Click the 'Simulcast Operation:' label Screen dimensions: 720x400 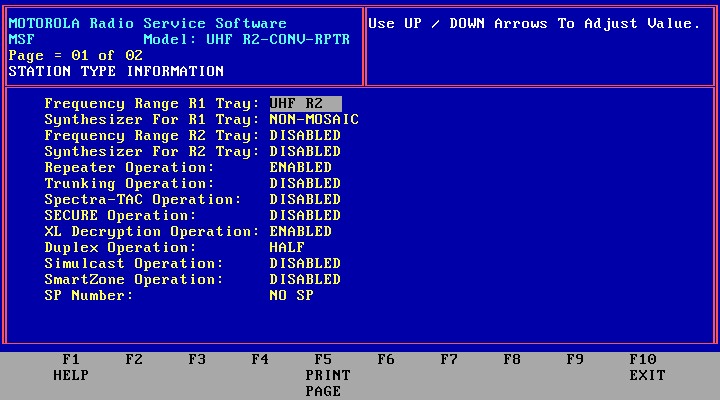pyautogui.click(x=134, y=264)
